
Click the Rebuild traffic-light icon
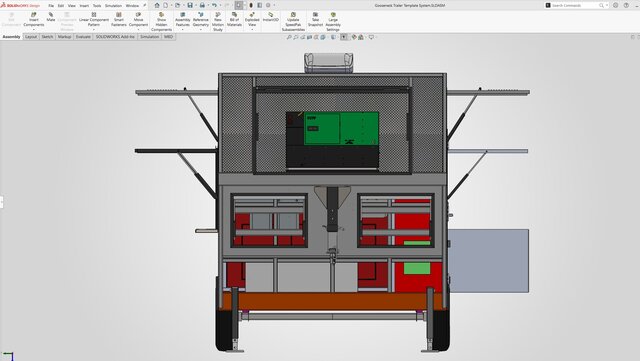coord(251,5)
